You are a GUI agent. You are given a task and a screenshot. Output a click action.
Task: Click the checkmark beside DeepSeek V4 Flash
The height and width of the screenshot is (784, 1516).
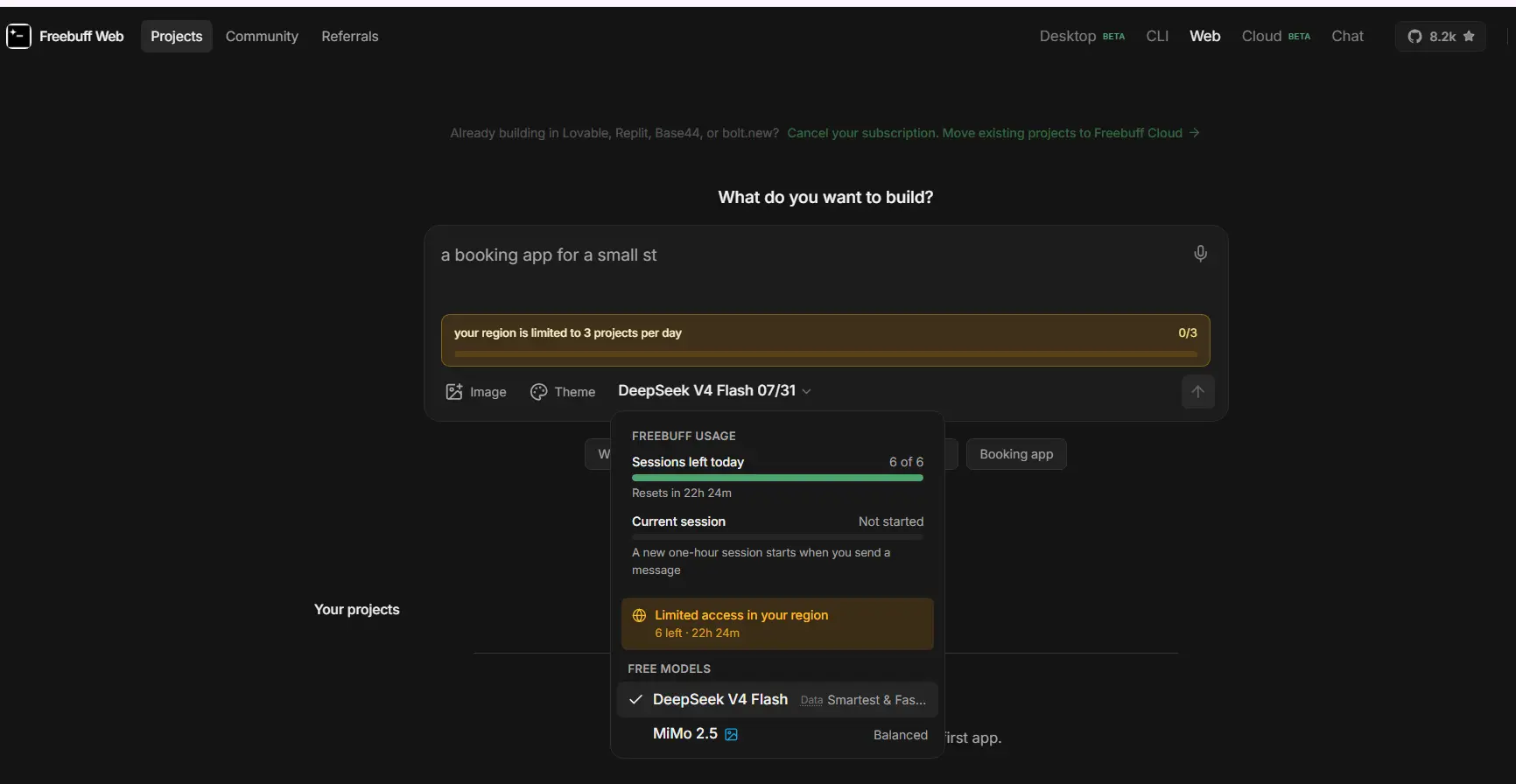point(635,699)
